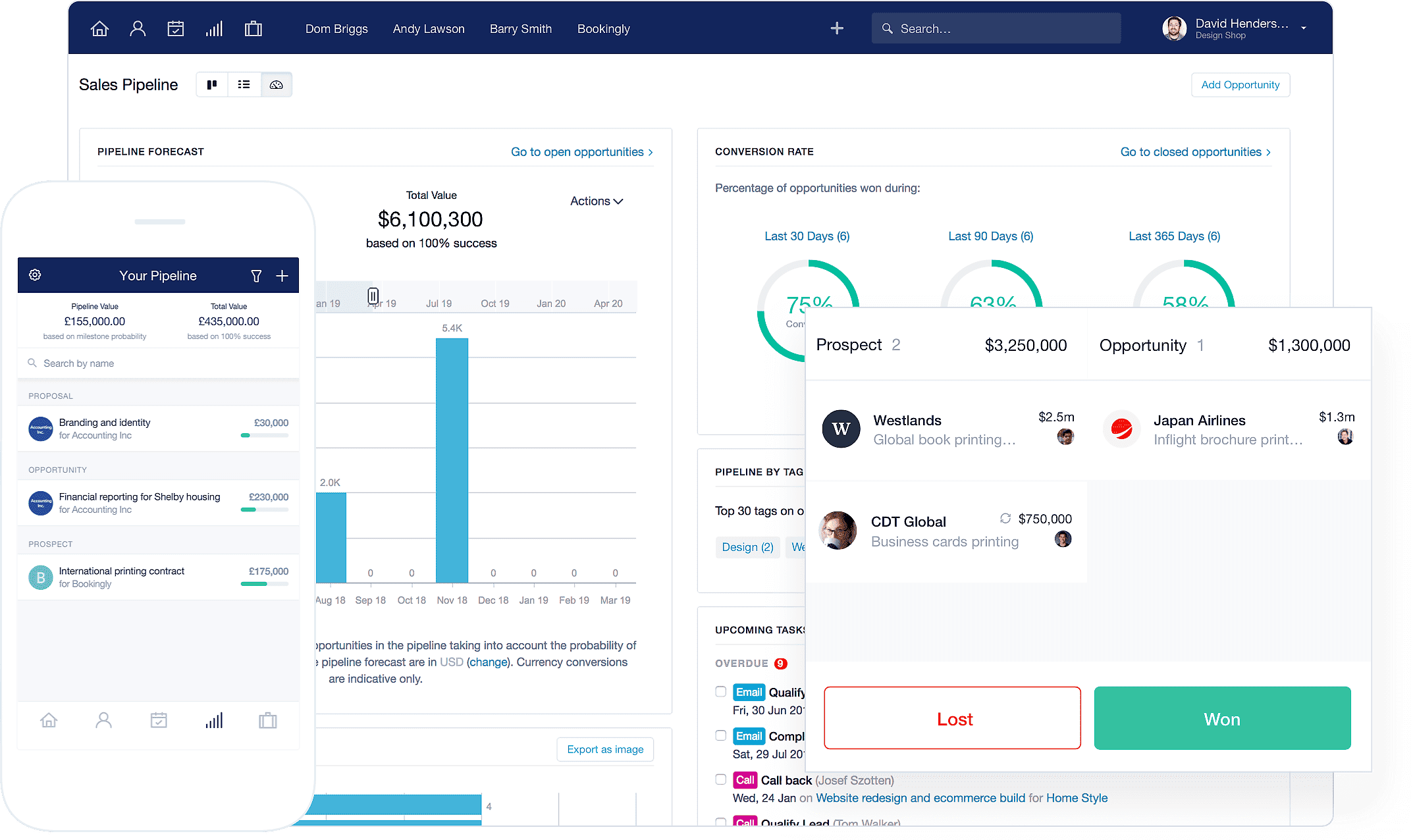The width and height of the screenshot is (1413, 840).
Task: Tap person icon in mobile bottom bar
Action: (103, 721)
